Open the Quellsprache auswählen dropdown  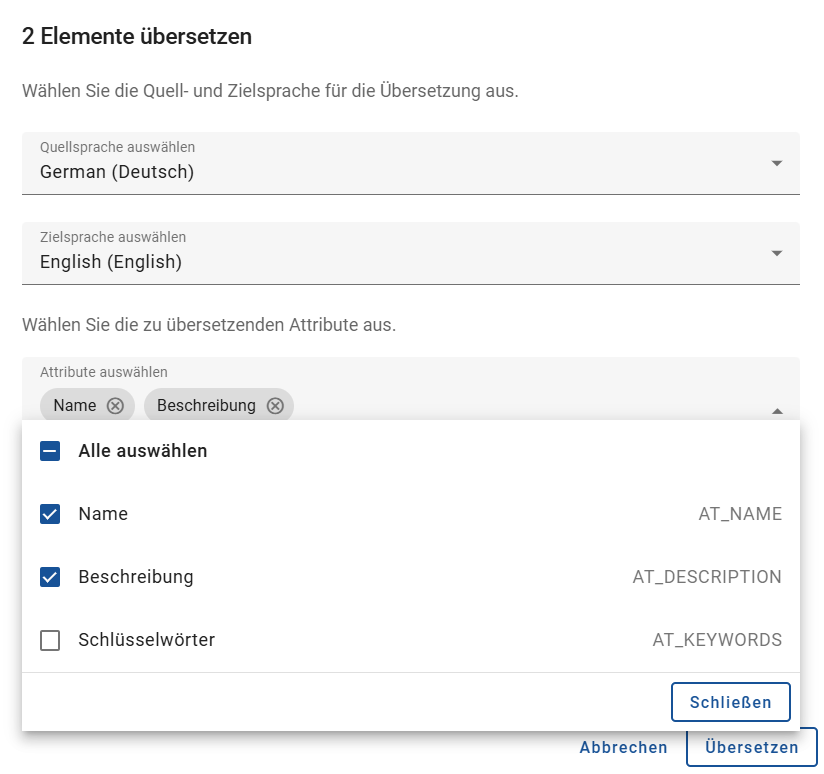click(410, 163)
